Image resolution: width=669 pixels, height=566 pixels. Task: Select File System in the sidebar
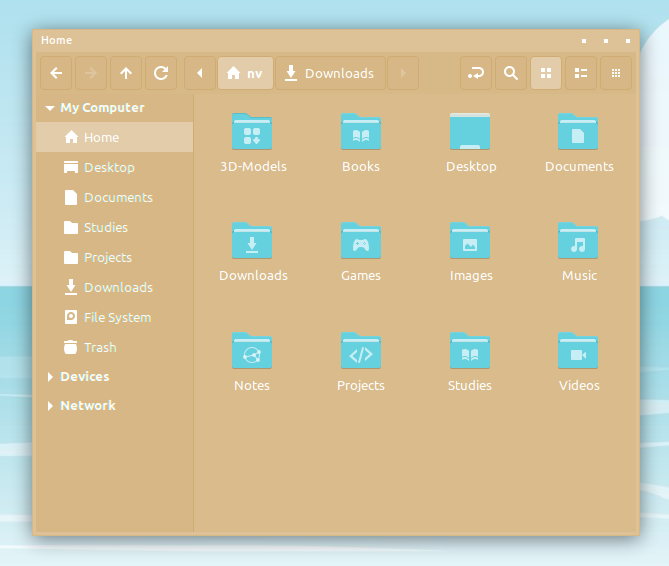tap(117, 317)
